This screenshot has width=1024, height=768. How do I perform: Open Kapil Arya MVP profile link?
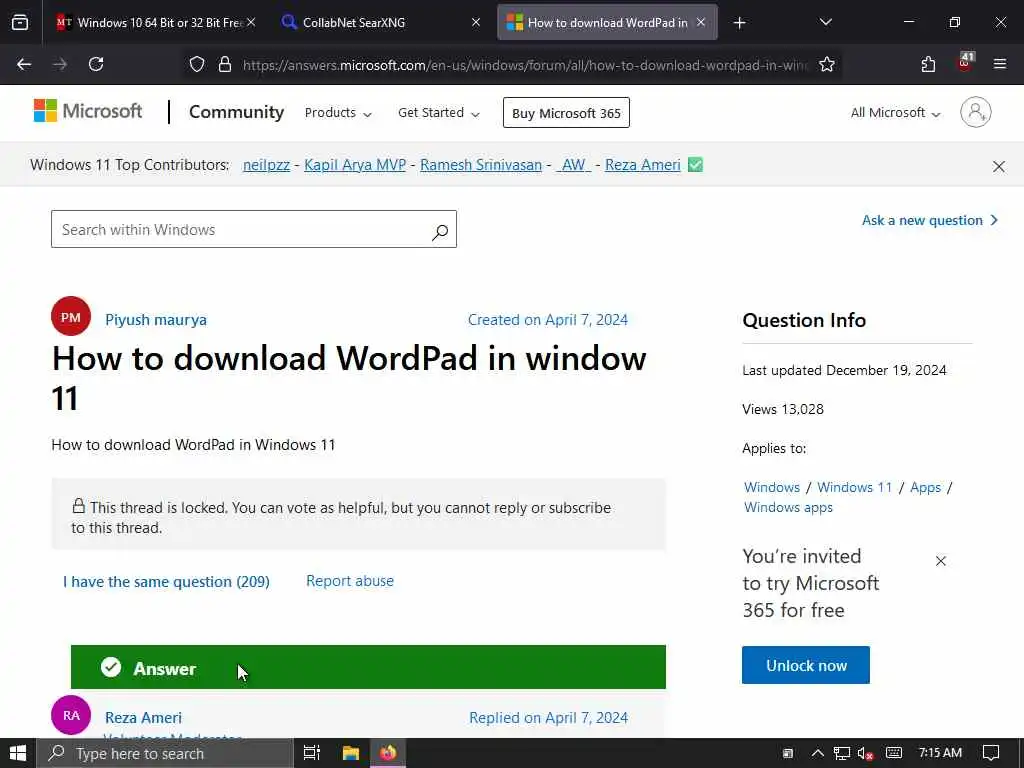point(355,165)
